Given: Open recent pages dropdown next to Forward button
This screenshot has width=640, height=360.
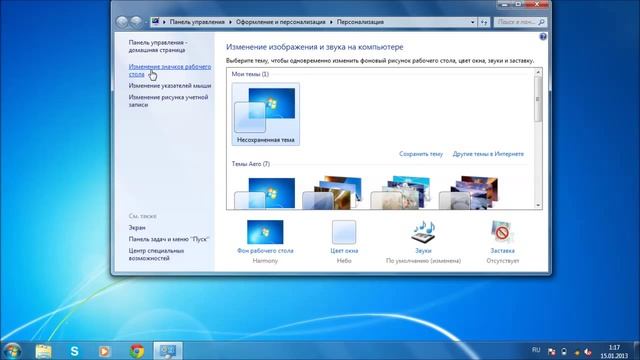Looking at the screenshot, I should [x=146, y=22].
